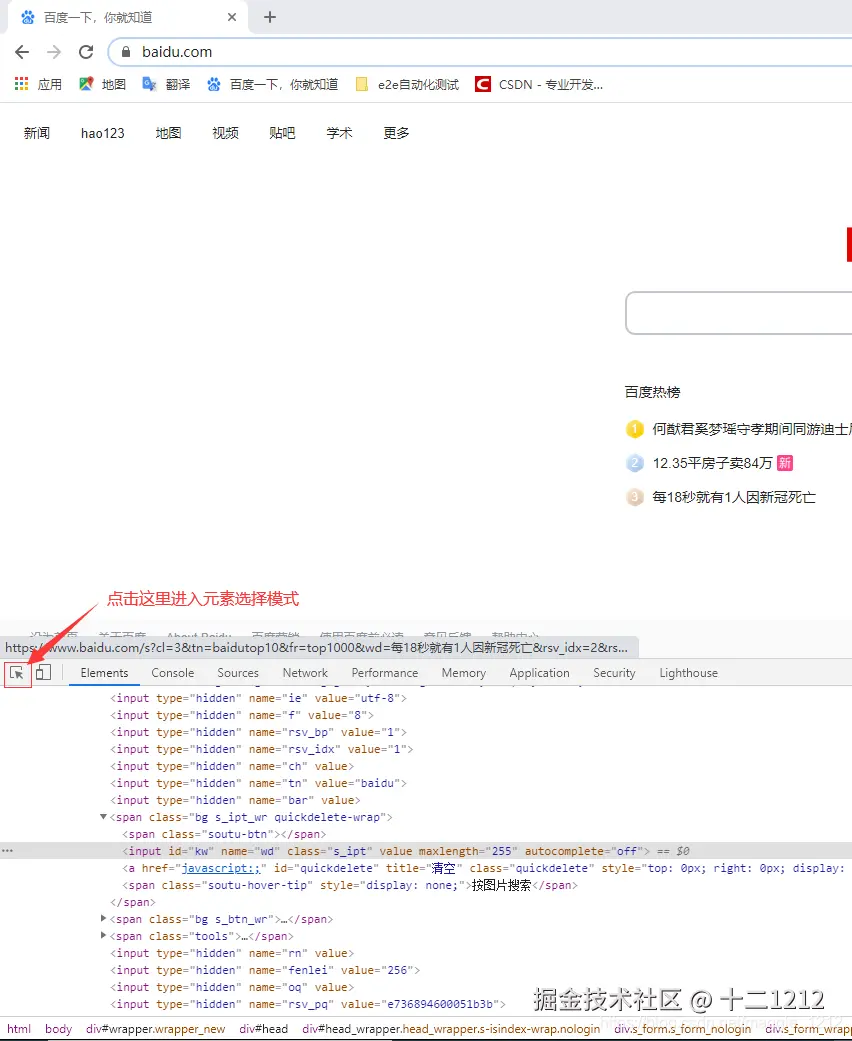The image size is (852, 1041).
Task: Expand the span bg s_btn_wr node
Action: [103, 919]
